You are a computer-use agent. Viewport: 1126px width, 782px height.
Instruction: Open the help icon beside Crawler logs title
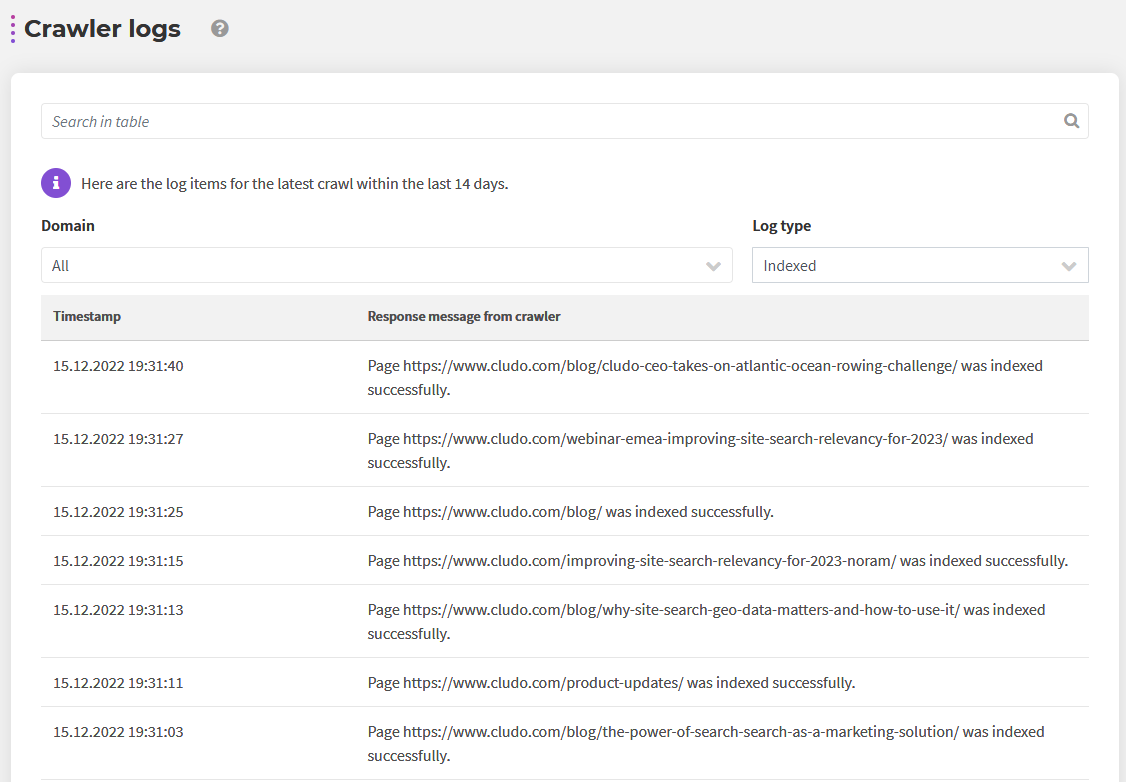[x=219, y=29]
